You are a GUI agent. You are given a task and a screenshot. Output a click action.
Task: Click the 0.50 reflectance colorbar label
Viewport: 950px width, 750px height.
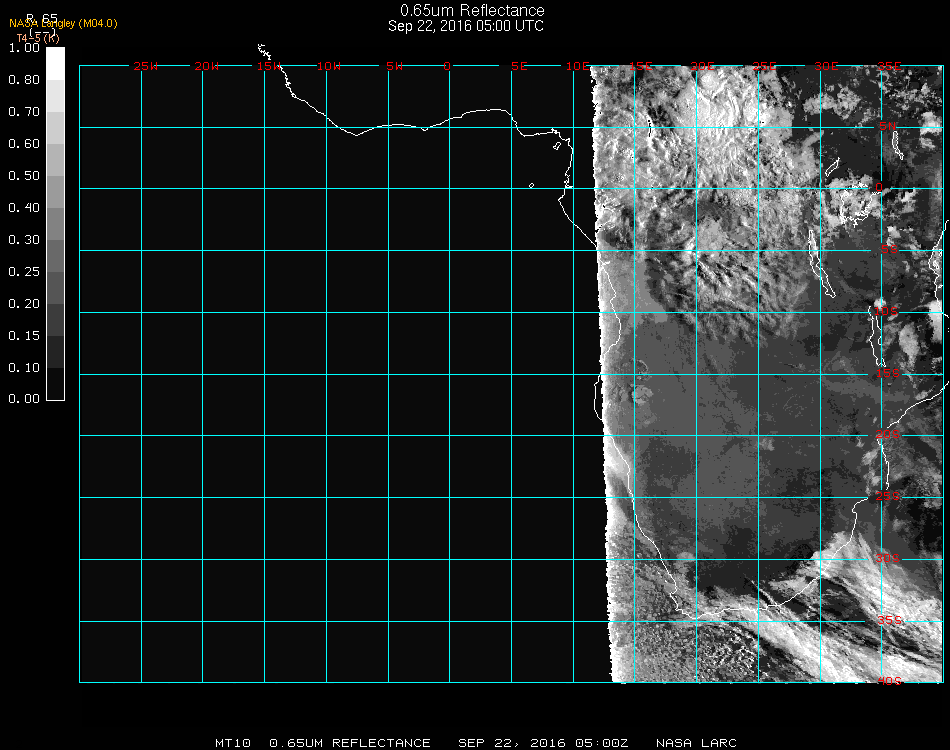pos(23,176)
